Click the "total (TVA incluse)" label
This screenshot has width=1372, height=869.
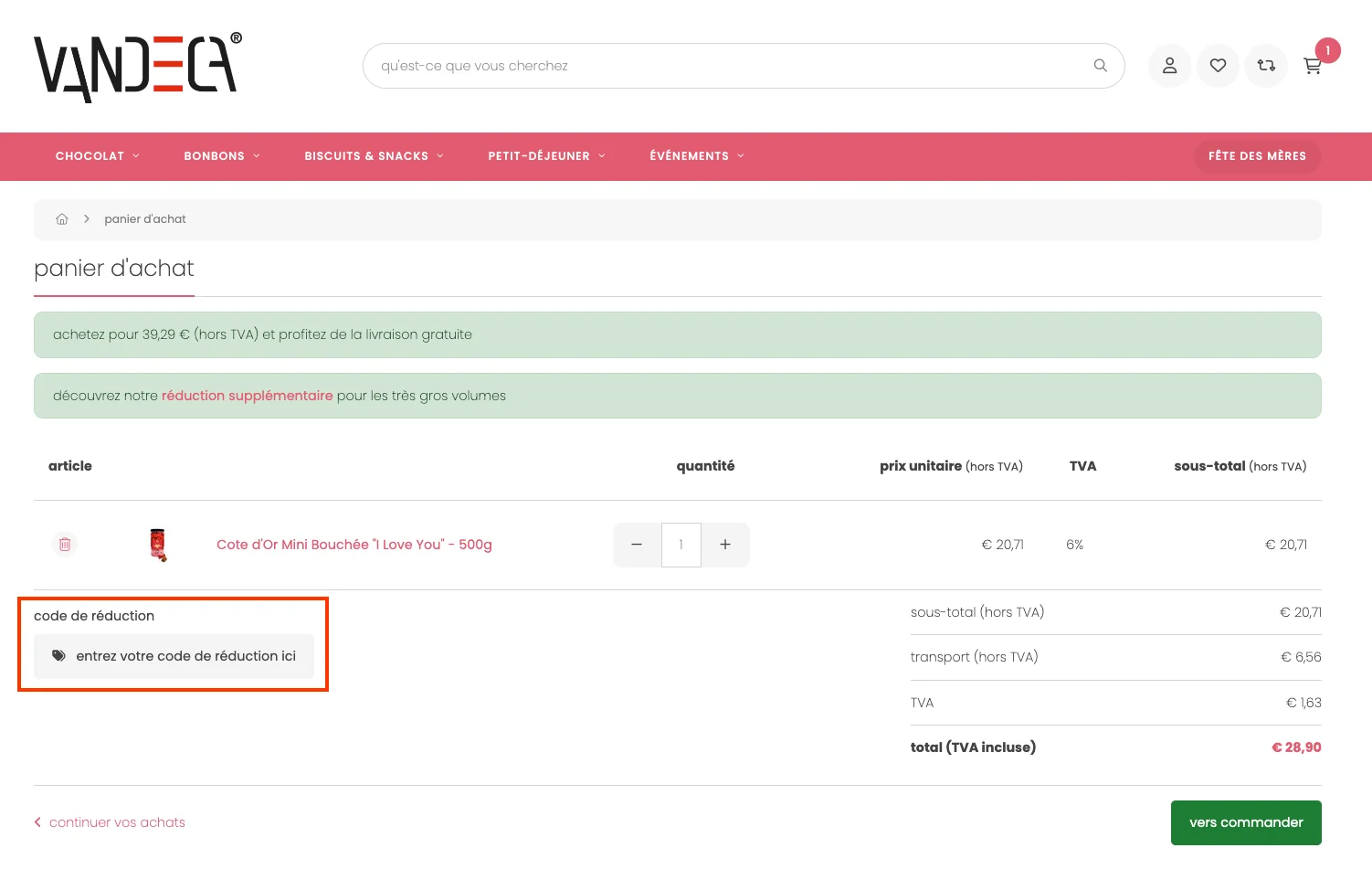point(973,747)
